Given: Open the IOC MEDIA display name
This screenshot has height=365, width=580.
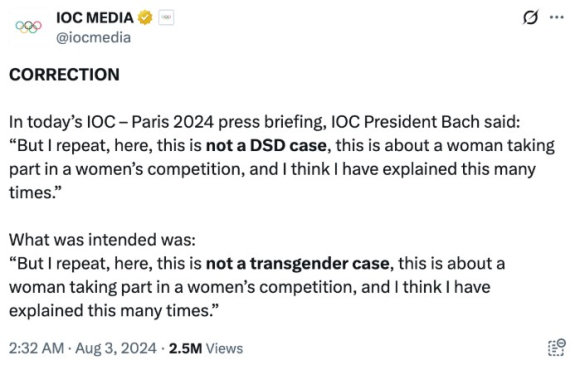Looking at the screenshot, I should [x=95, y=18].
